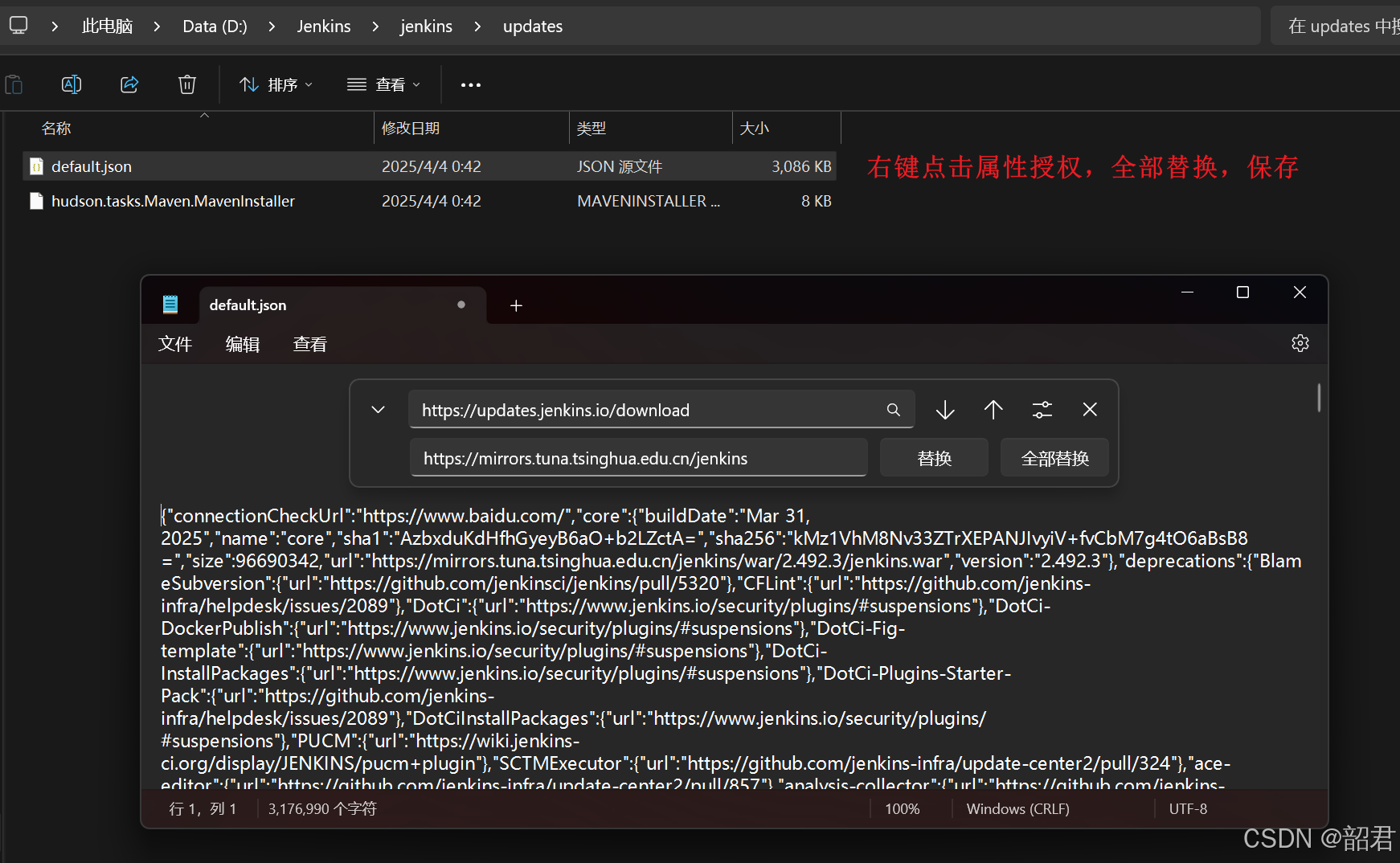This screenshot has height=863, width=1400.
Task: Open Notepad settings gear
Action: (1300, 343)
